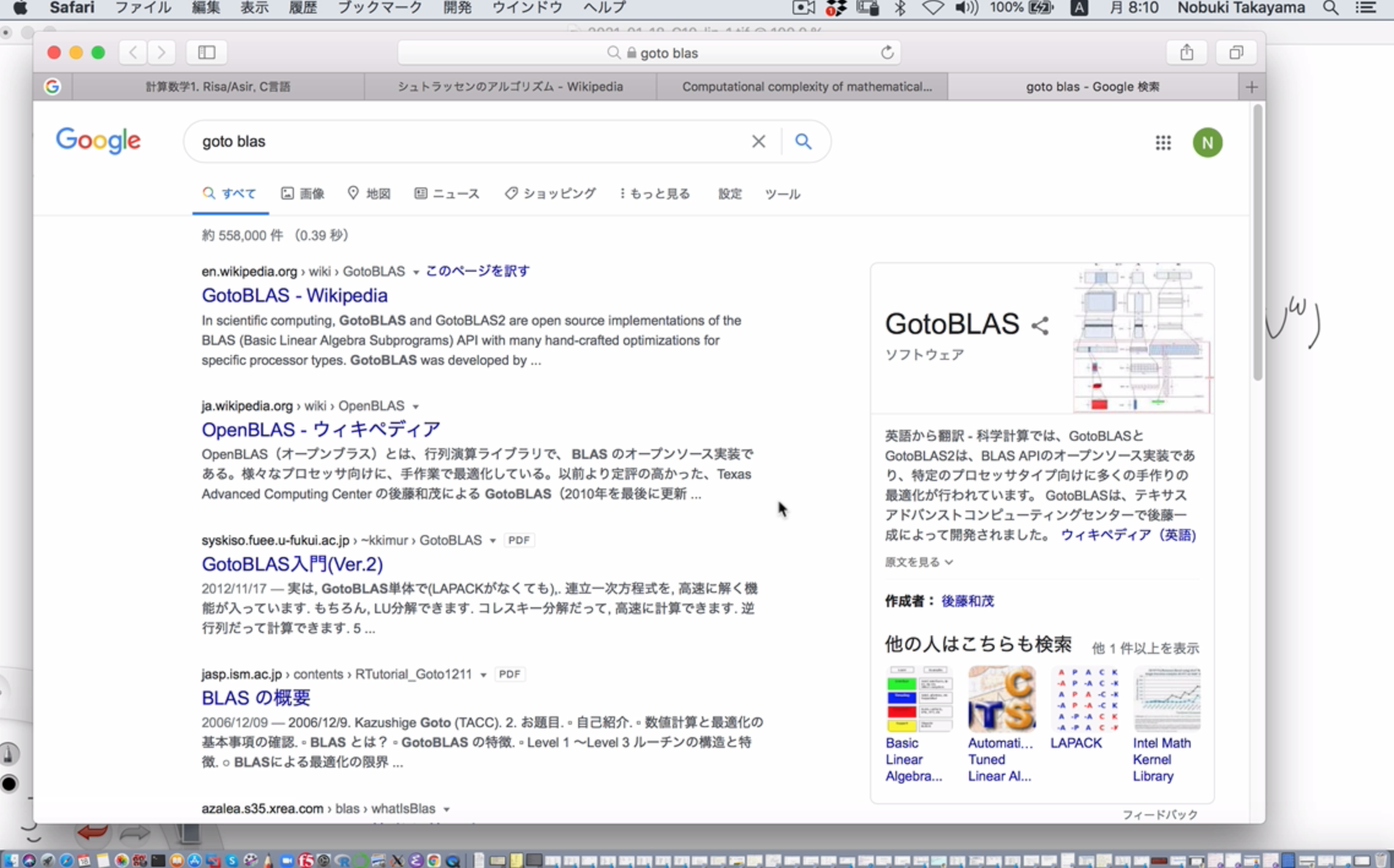
Task: Click the red undo arrow behind Safari
Action: coord(93,832)
